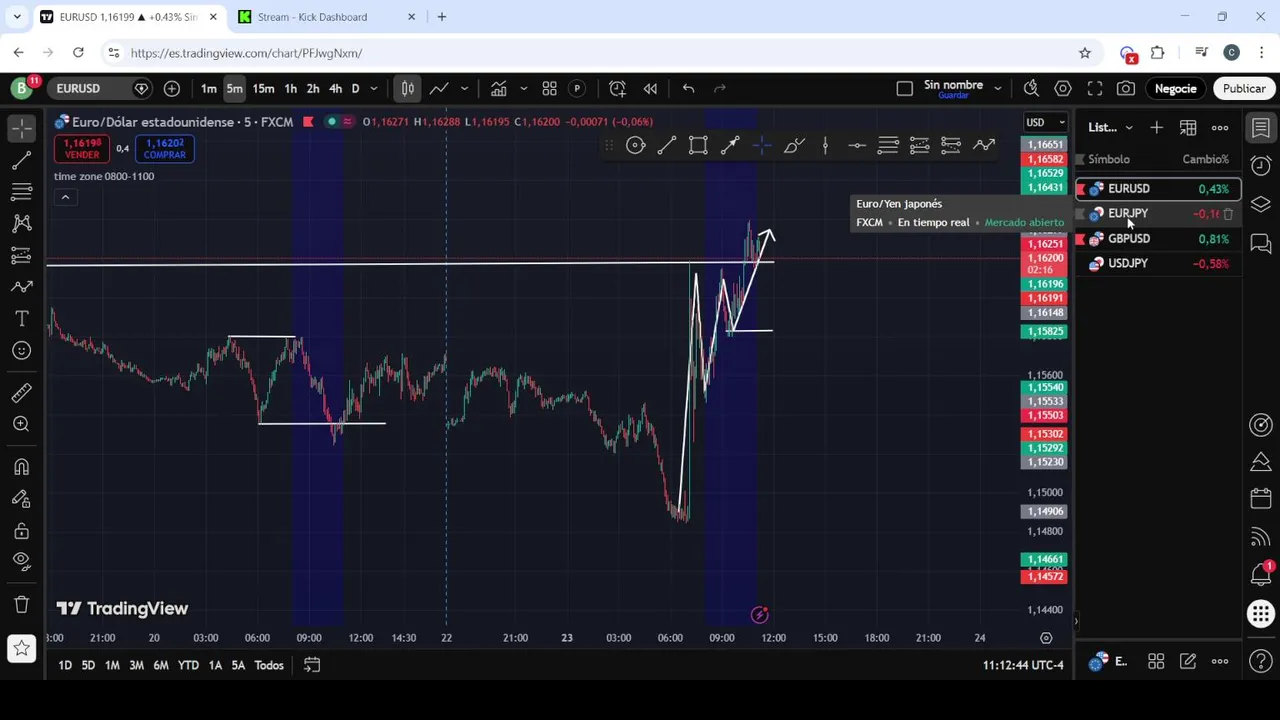Select the 1D date range
Screen dimensions: 1280x720
point(64,665)
